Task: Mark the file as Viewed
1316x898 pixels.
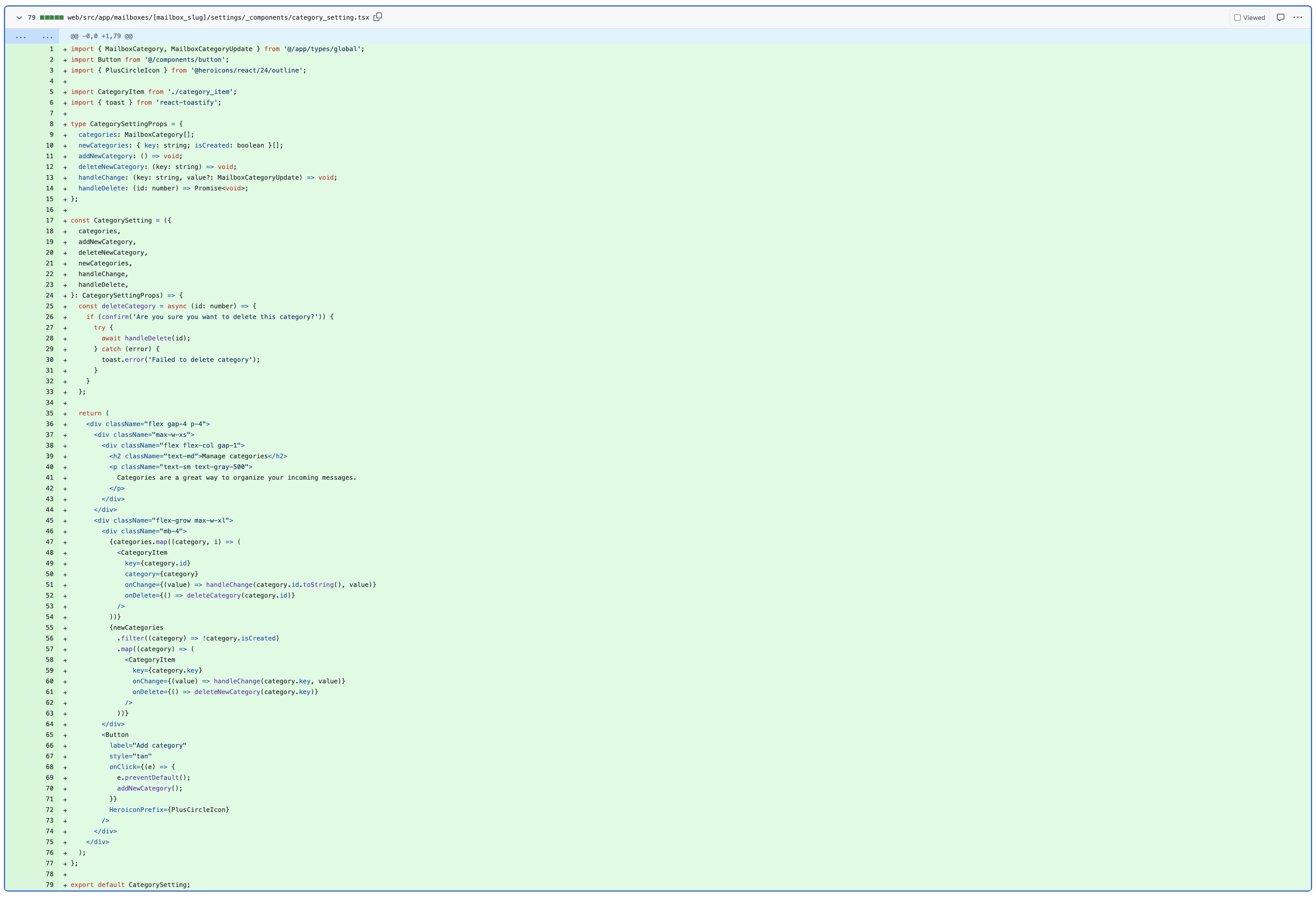Action: [1249, 18]
